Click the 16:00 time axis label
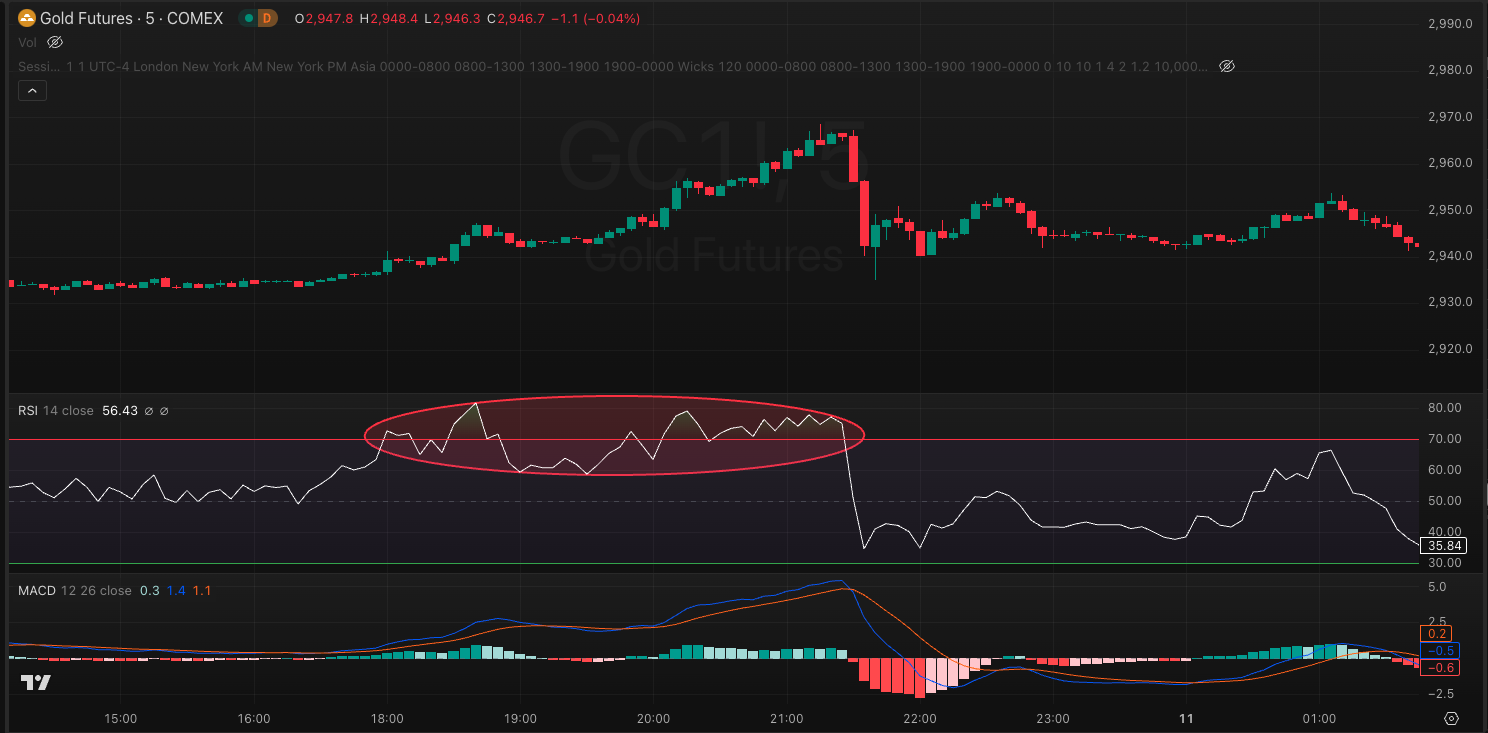Screen dimensions: 1488x733 pyautogui.click(x=254, y=719)
